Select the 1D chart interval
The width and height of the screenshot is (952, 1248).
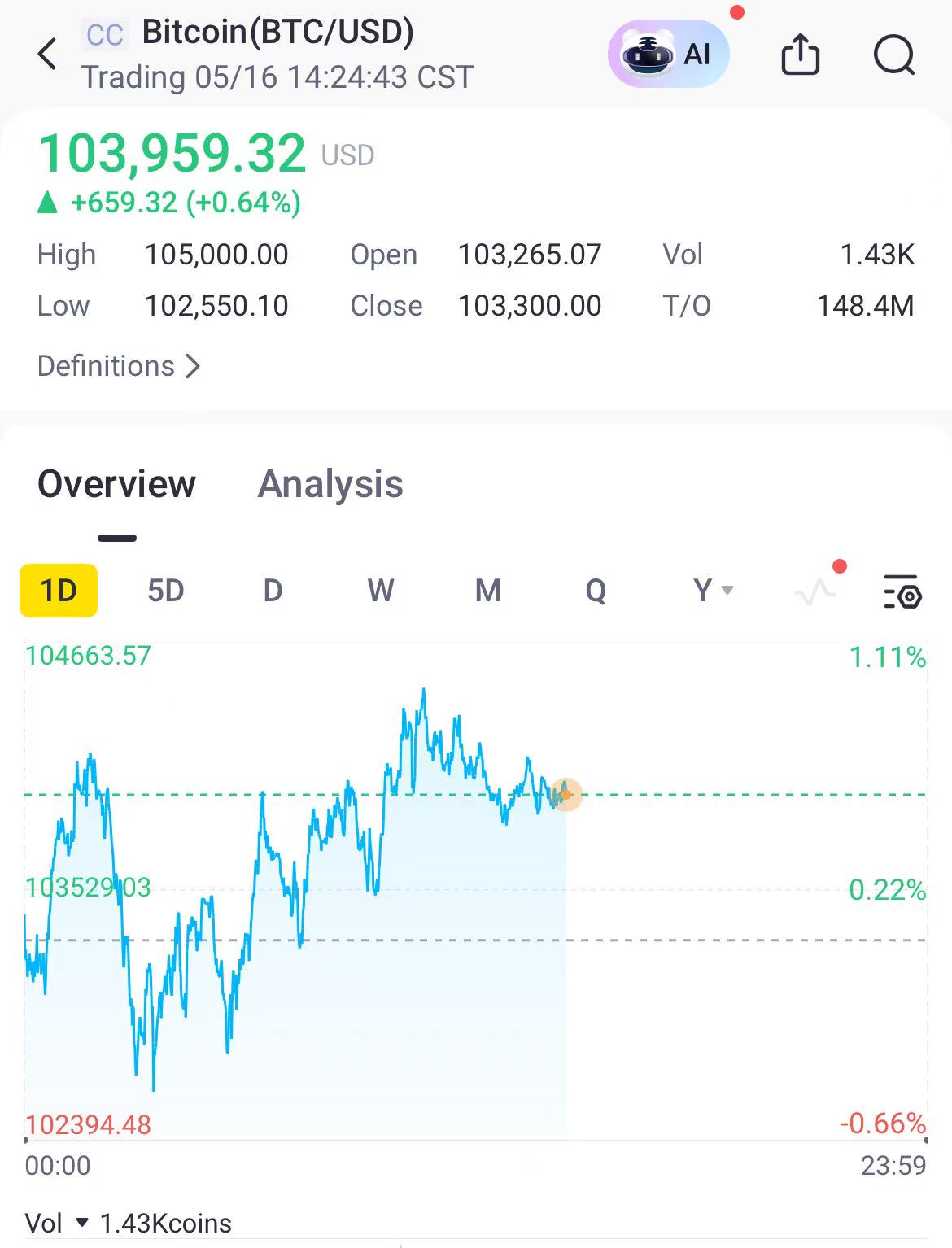point(59,590)
